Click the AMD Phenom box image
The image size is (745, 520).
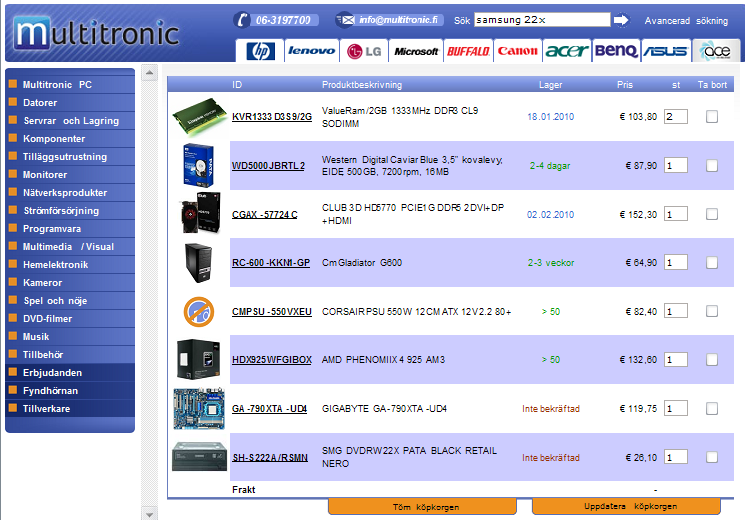(199, 359)
